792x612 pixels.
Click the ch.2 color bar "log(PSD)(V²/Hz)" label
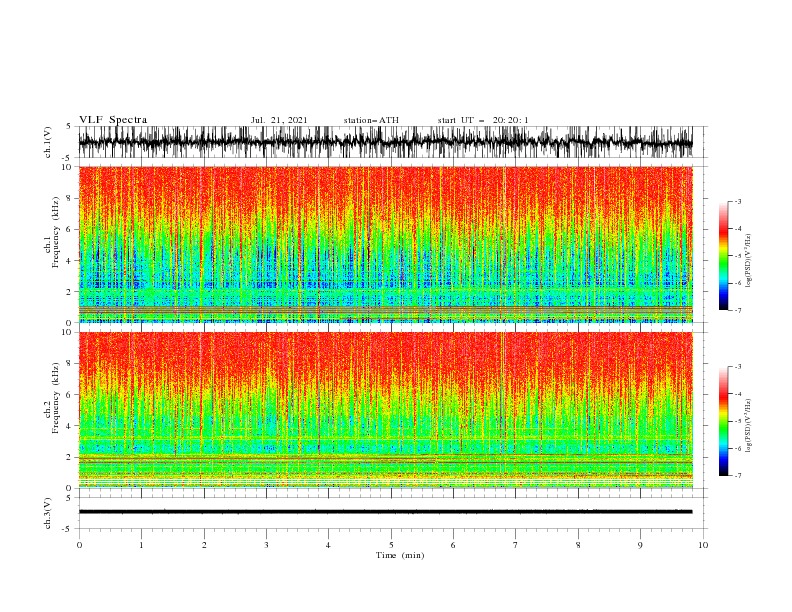click(748, 426)
